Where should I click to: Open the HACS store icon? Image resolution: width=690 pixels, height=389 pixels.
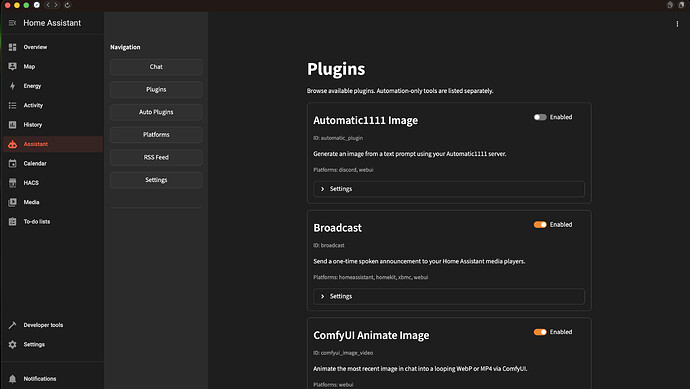12,183
